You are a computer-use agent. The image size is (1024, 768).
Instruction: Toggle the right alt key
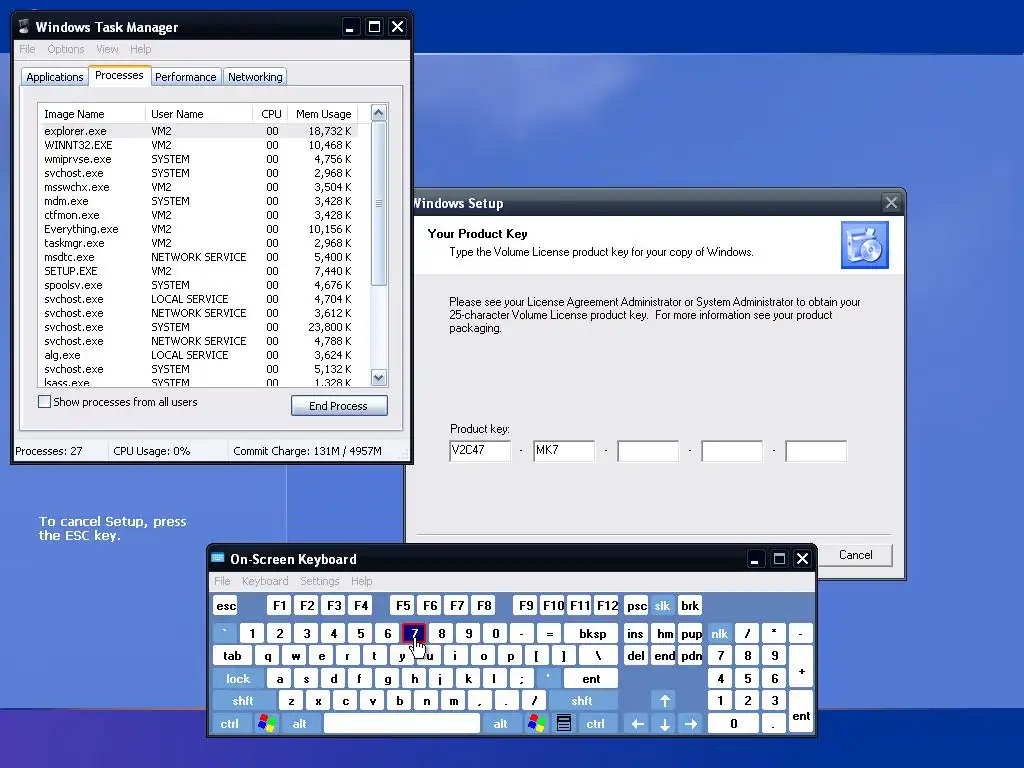[x=500, y=723]
